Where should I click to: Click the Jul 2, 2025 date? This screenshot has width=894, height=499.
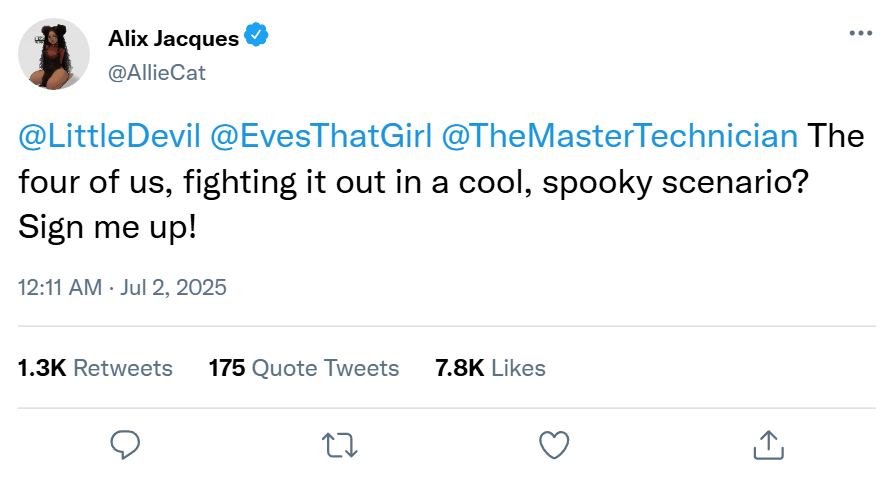[172, 288]
